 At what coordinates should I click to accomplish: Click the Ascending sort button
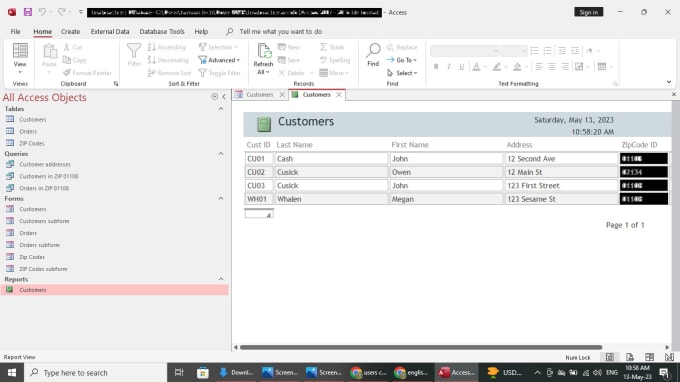(x=167, y=47)
